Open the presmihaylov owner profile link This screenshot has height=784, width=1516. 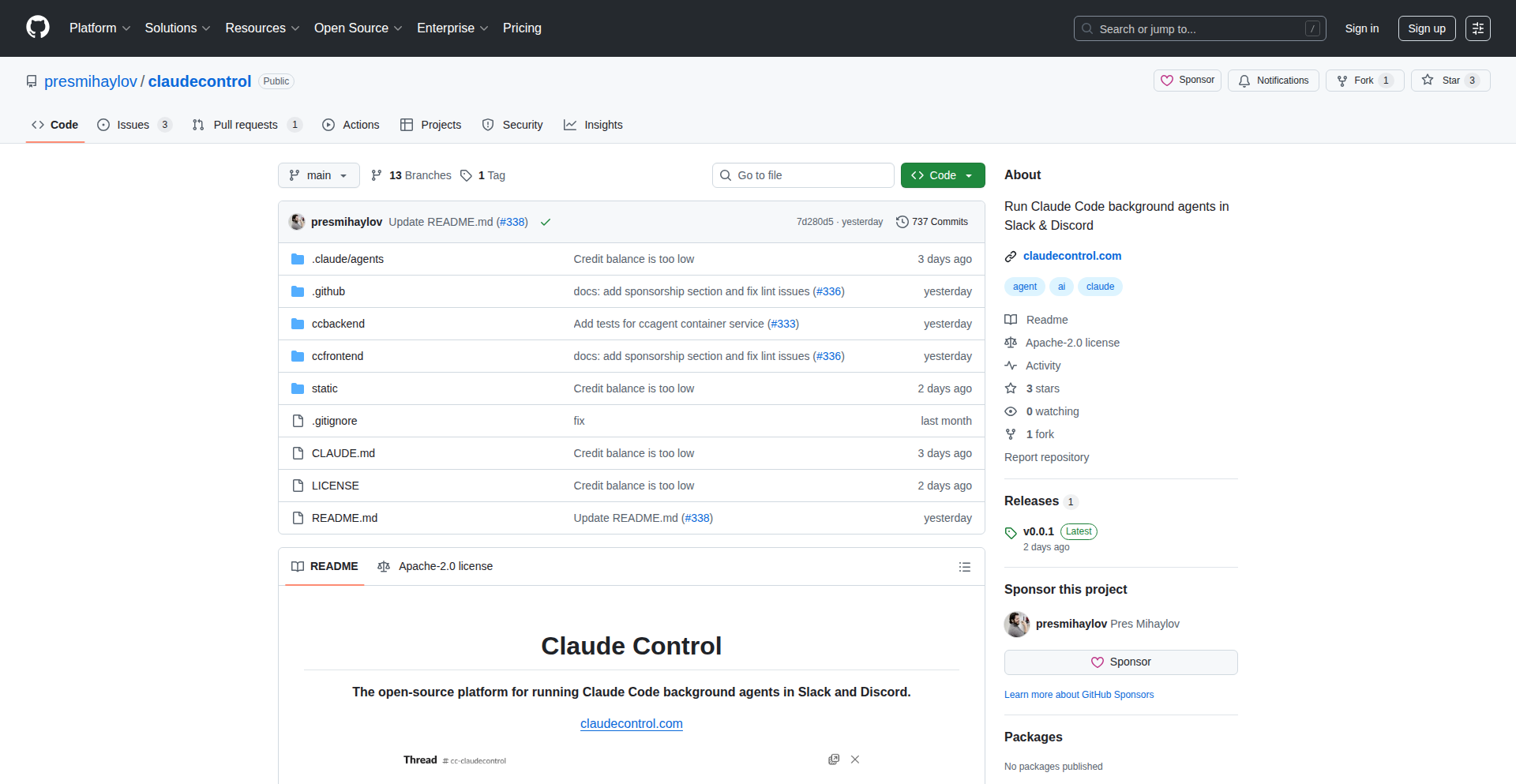pos(91,81)
